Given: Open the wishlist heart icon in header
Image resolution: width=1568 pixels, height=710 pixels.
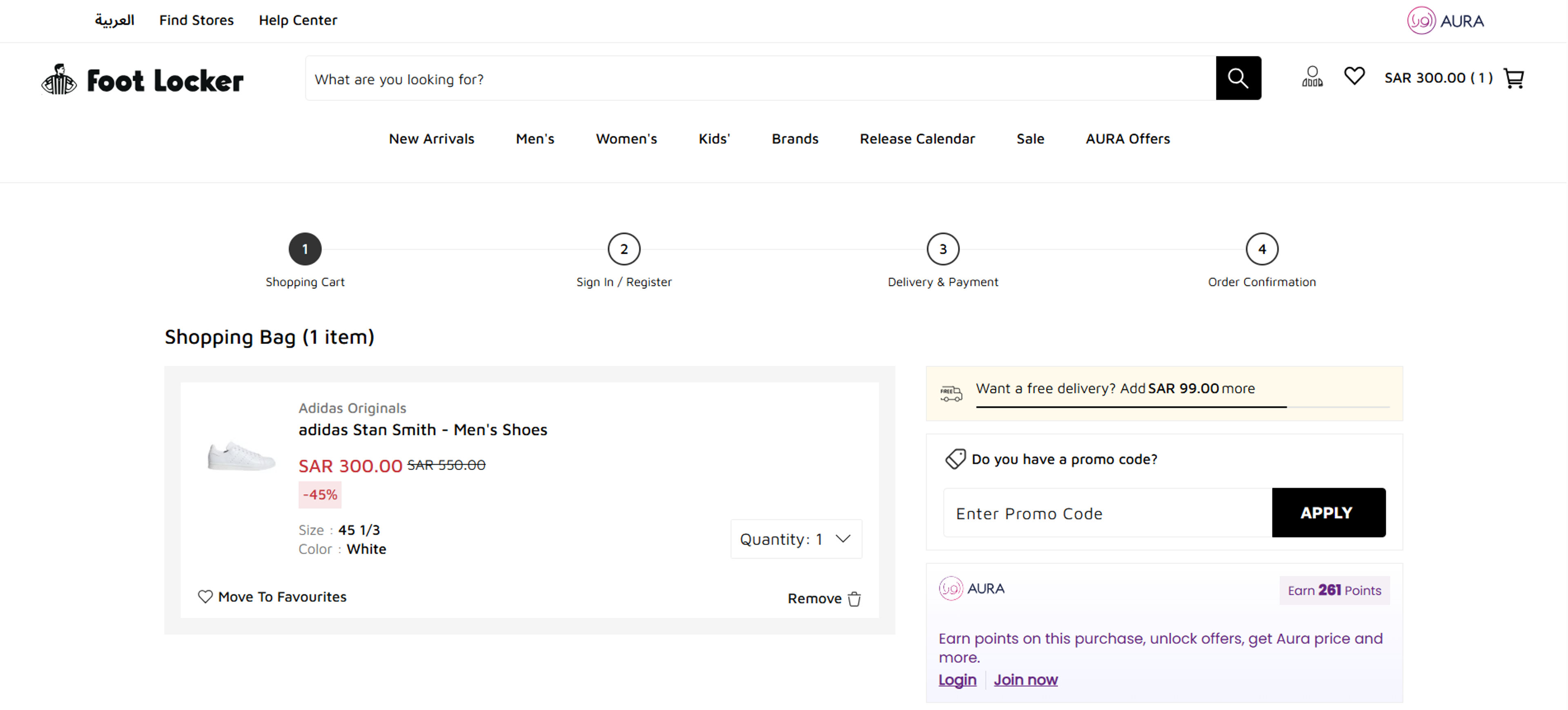Looking at the screenshot, I should point(1354,76).
